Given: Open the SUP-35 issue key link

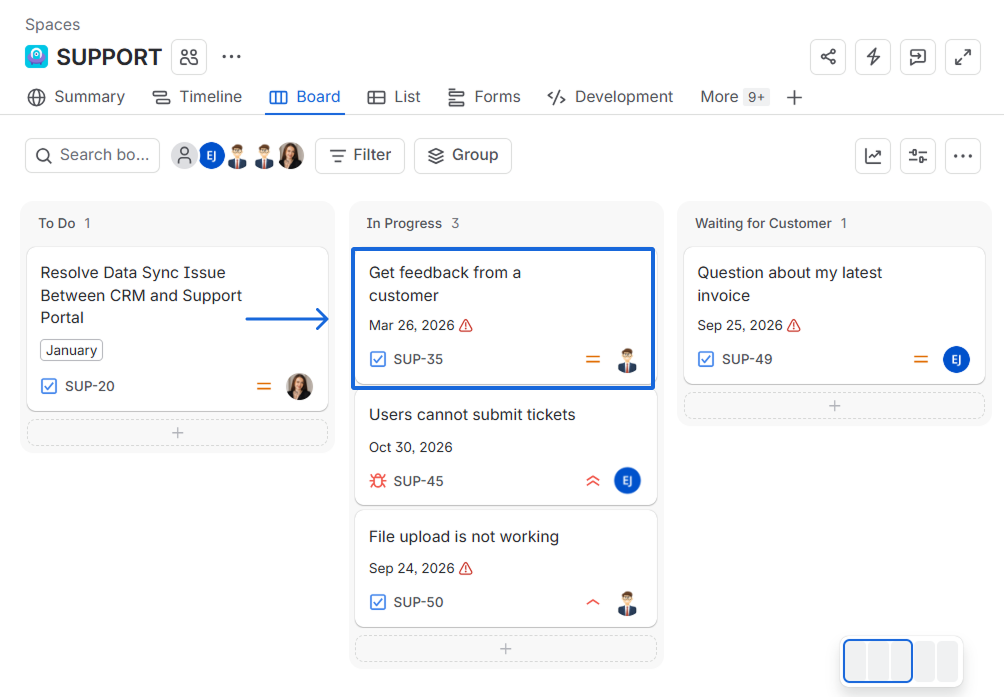Looking at the screenshot, I should pyautogui.click(x=418, y=359).
